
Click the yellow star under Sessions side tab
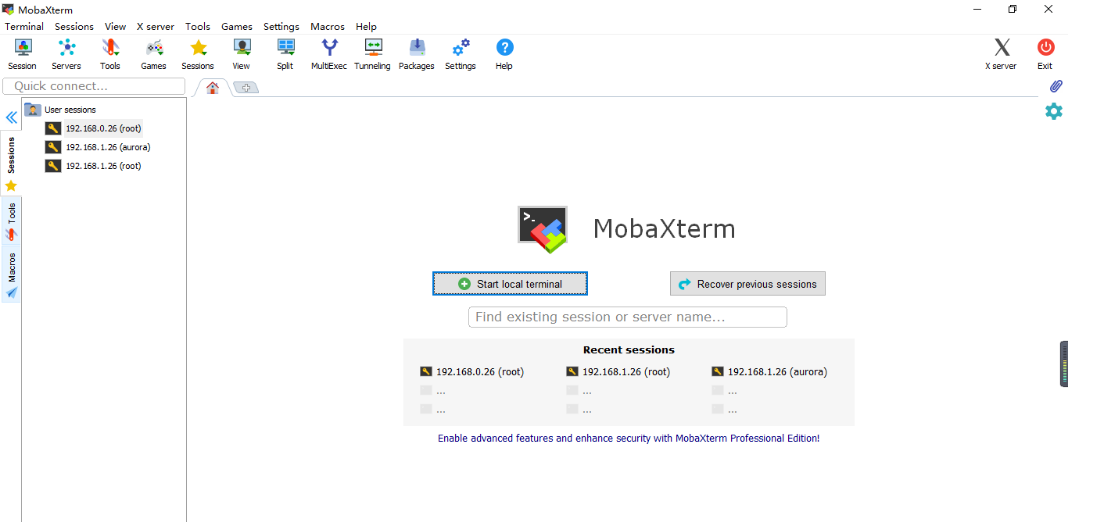11,186
